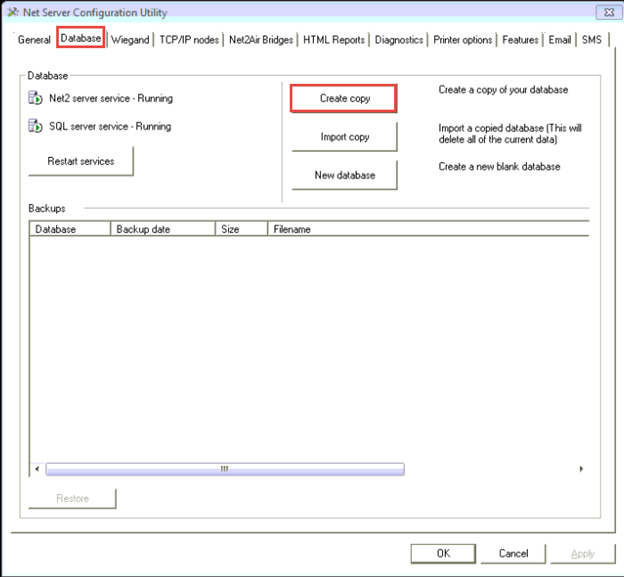
Task: Click the 'Backups' section label
Action: tap(47, 209)
